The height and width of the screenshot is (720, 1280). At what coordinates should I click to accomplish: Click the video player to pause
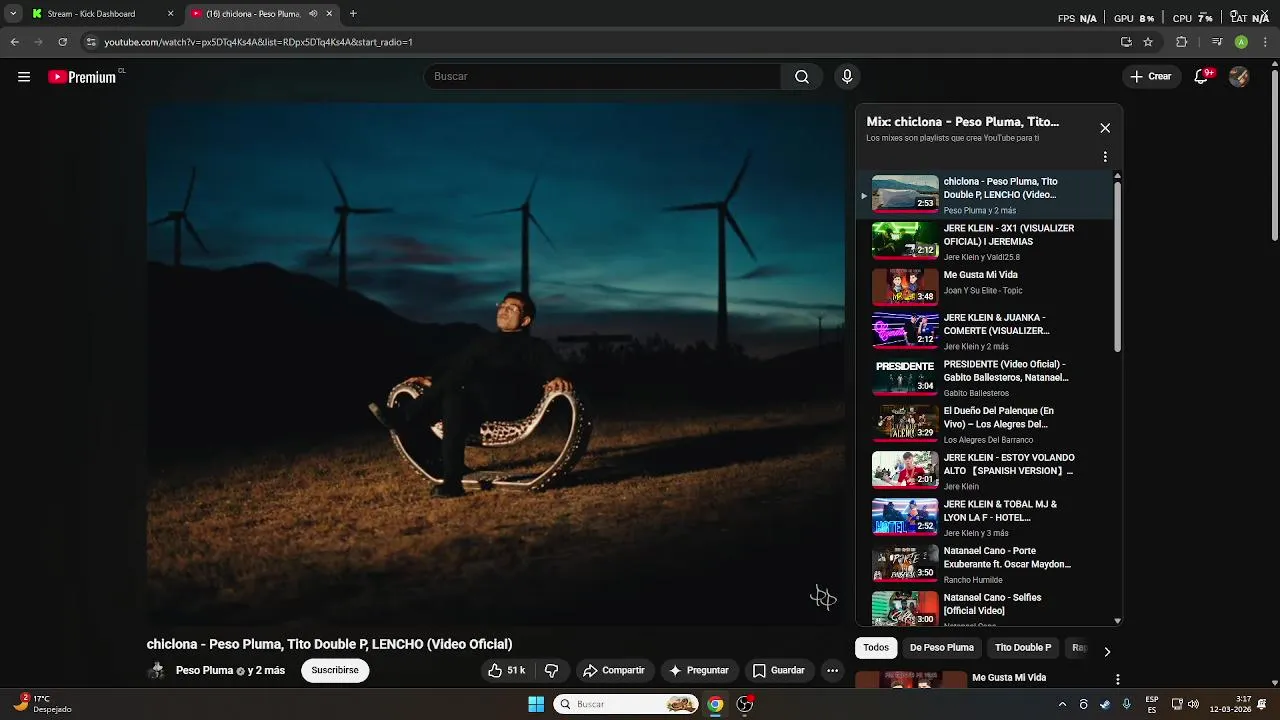(496, 364)
